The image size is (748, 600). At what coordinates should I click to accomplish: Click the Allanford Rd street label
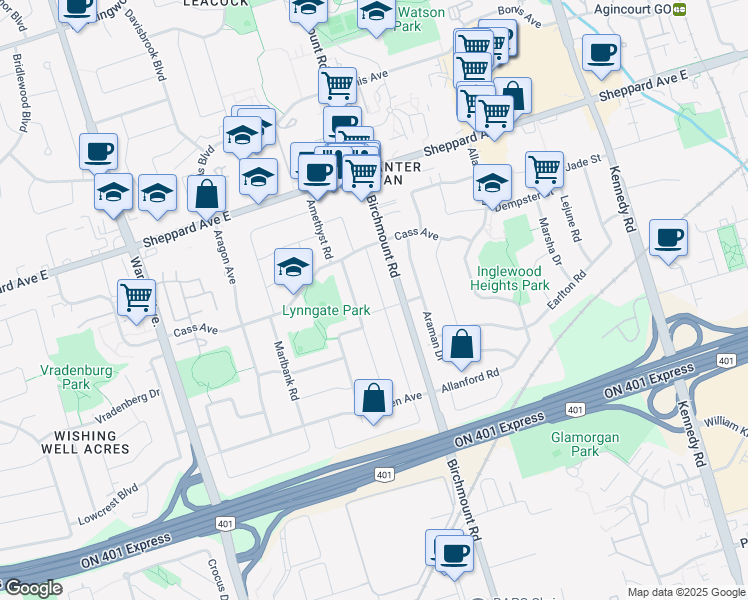click(x=470, y=381)
